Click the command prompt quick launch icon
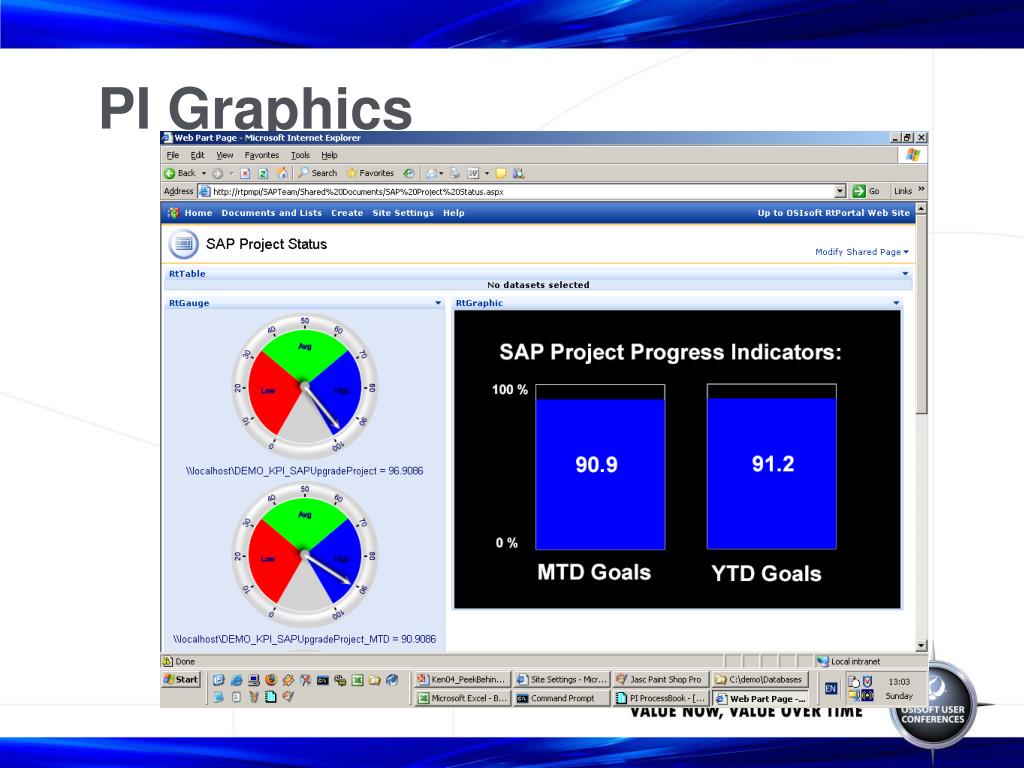This screenshot has width=1024, height=768. pyautogui.click(x=323, y=680)
